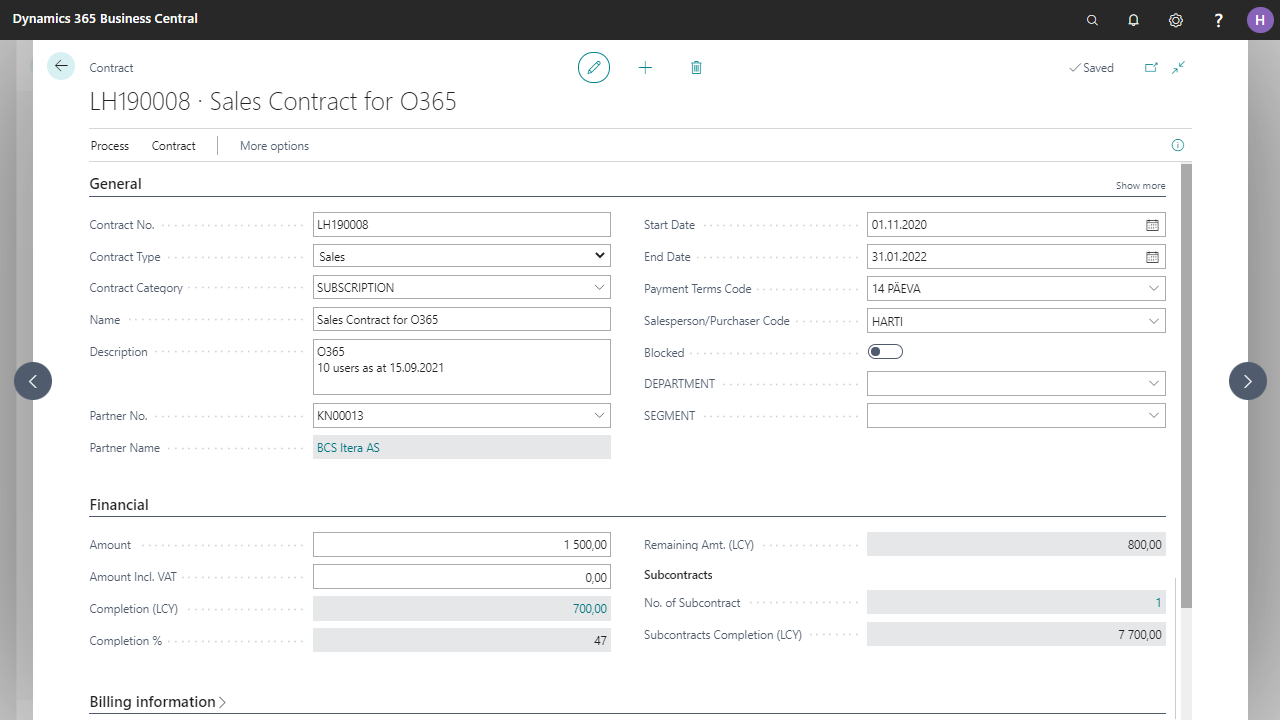
Task: Toggle the Blocked switch
Action: click(x=886, y=352)
